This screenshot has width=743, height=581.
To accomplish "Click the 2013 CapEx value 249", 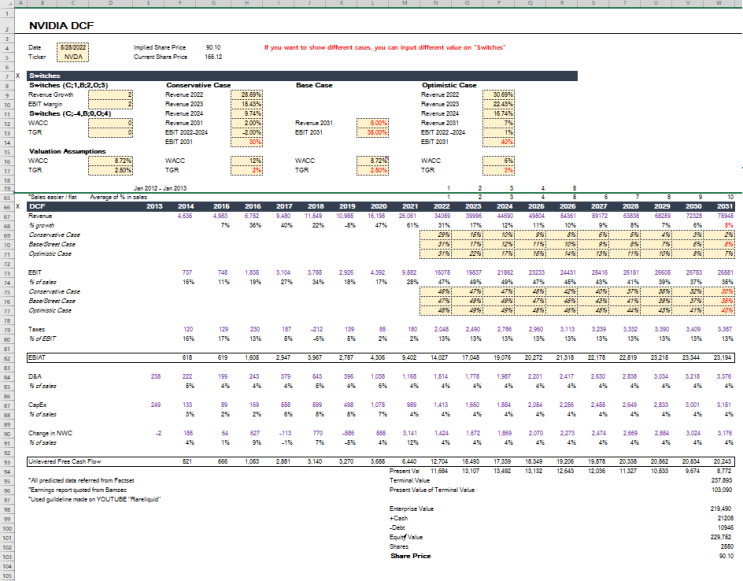I will [155, 405].
